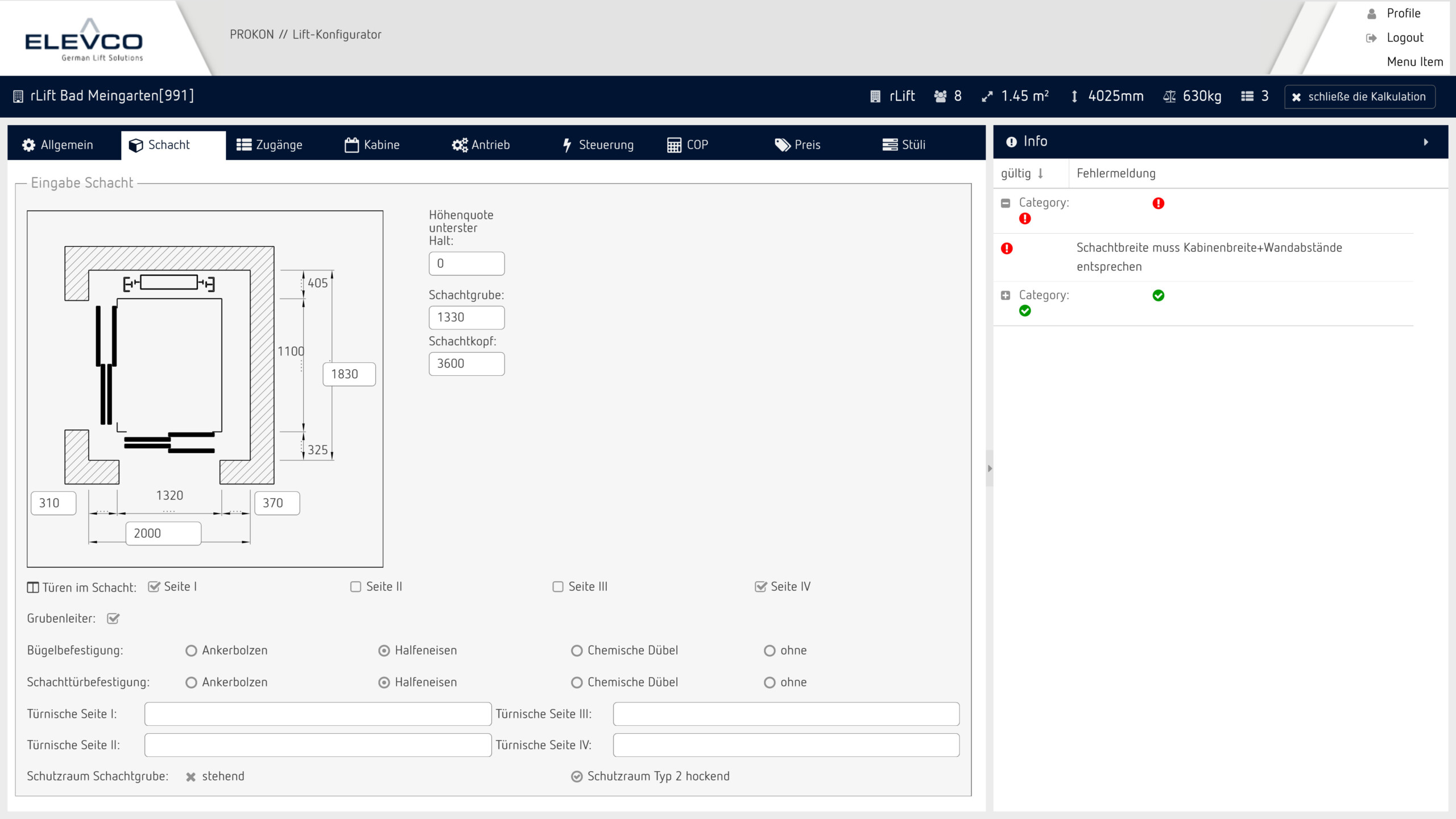Click the Menu Item link
The image size is (1456, 819).
click(1414, 62)
